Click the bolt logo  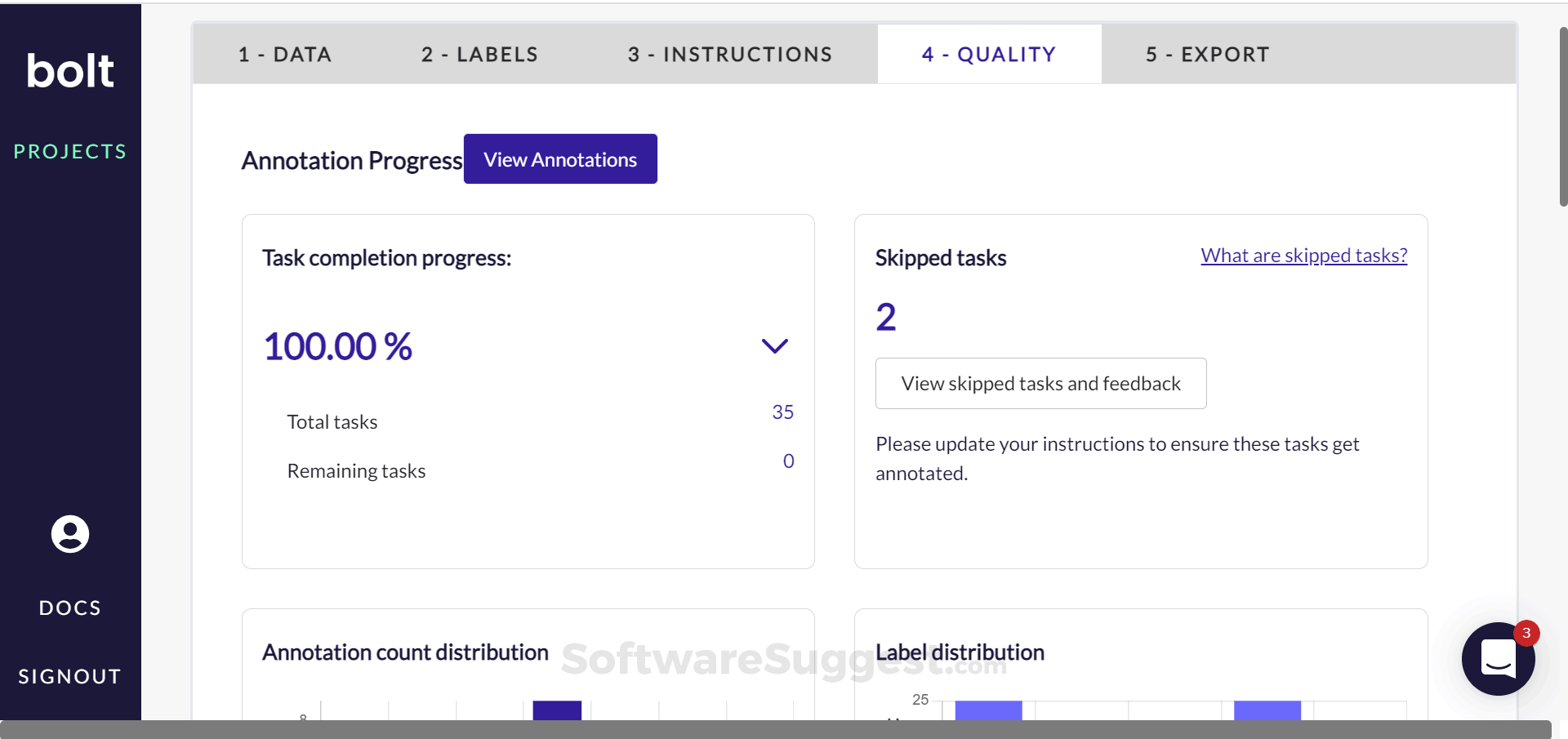70,71
